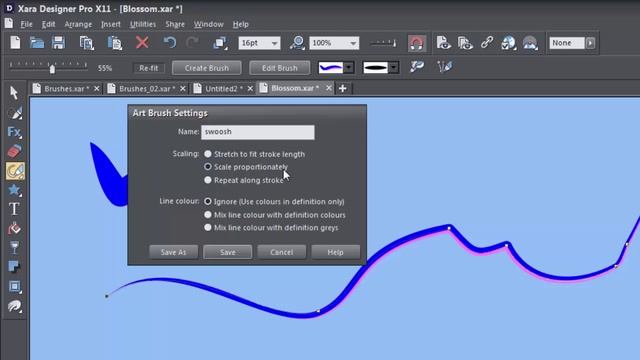Click the Paste clipboard icon
Viewport: 640px width, 360px height.
coord(115,43)
